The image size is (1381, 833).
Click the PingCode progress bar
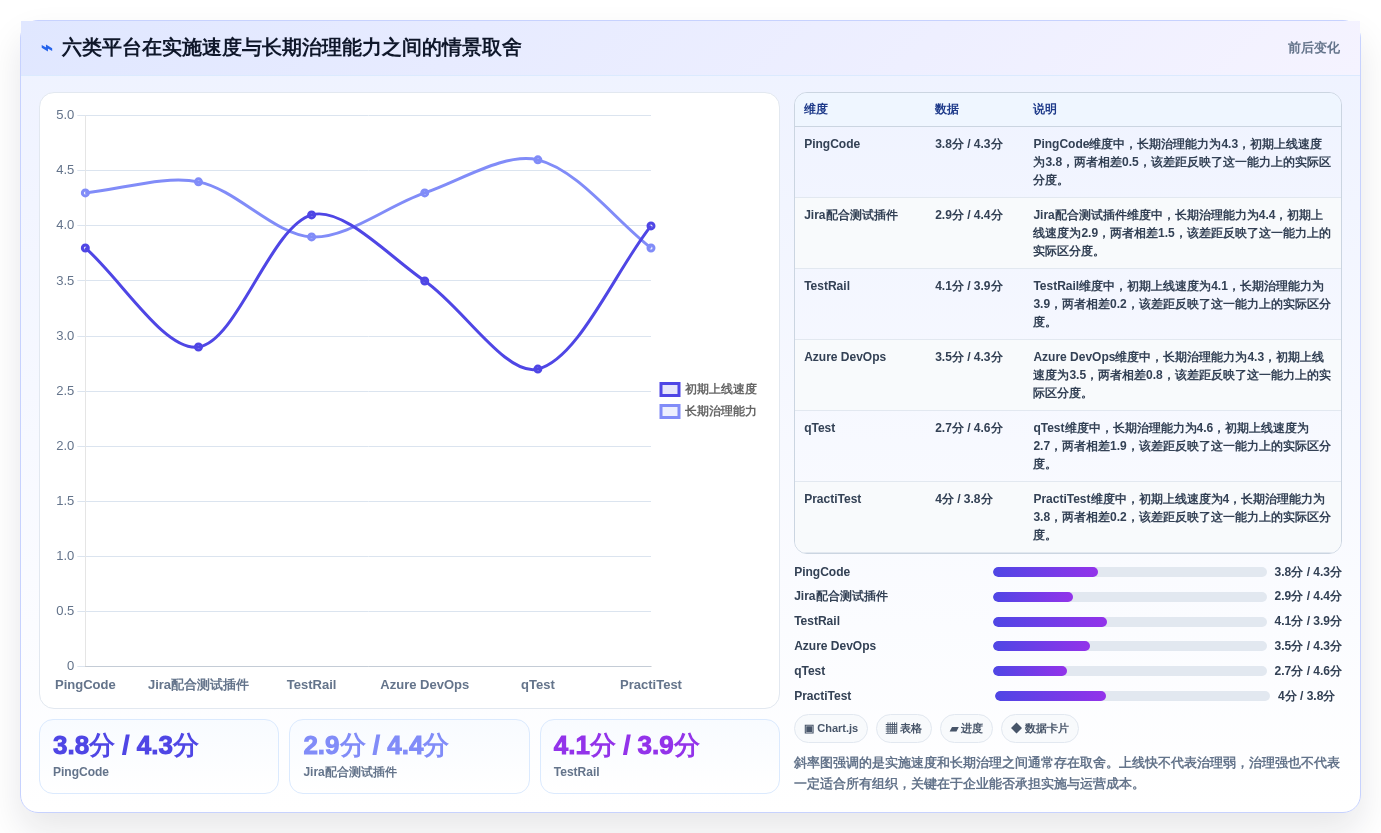pyautogui.click(x=1130, y=572)
